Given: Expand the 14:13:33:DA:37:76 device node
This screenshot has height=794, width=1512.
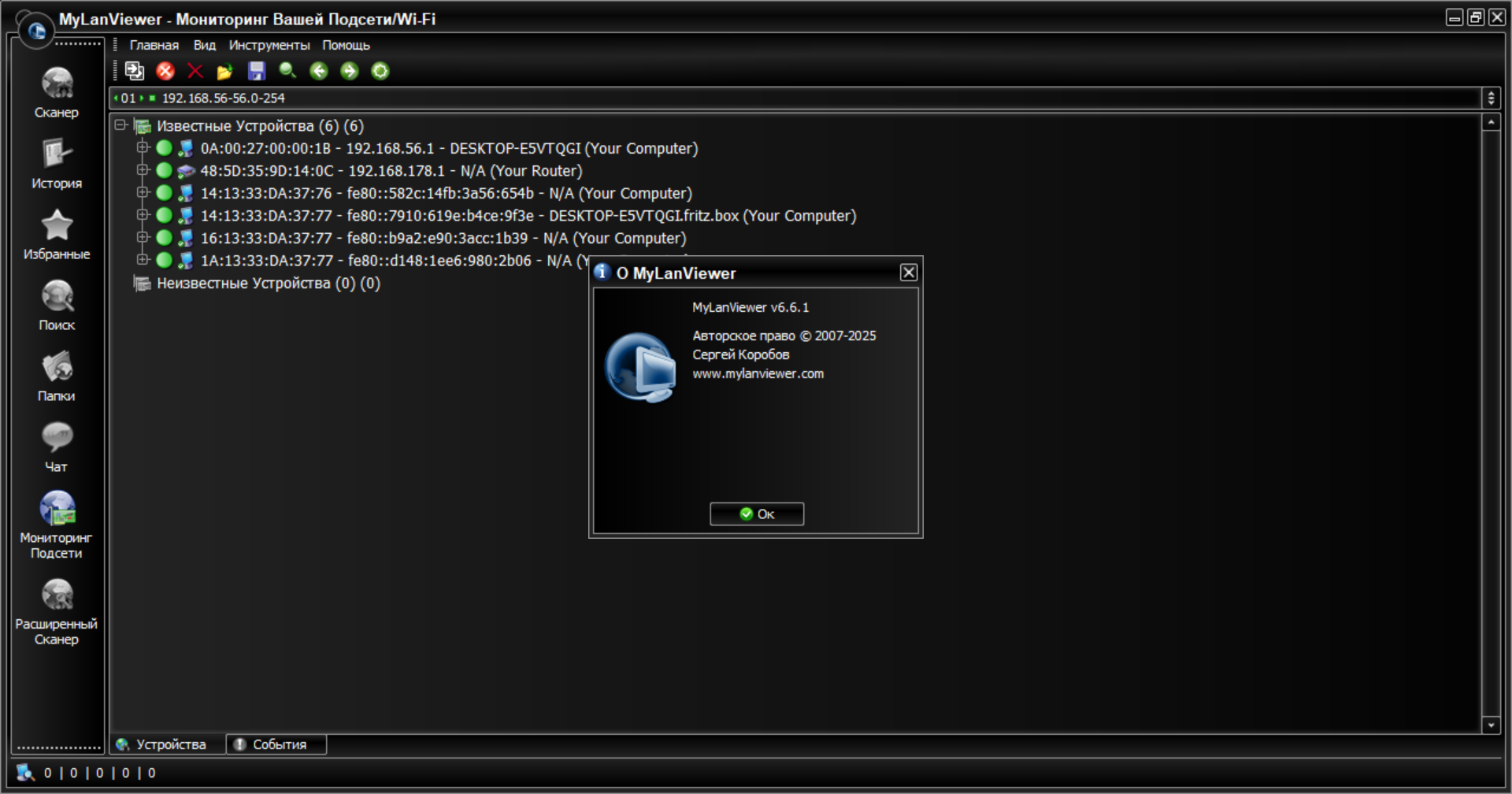Looking at the screenshot, I should 143,192.
